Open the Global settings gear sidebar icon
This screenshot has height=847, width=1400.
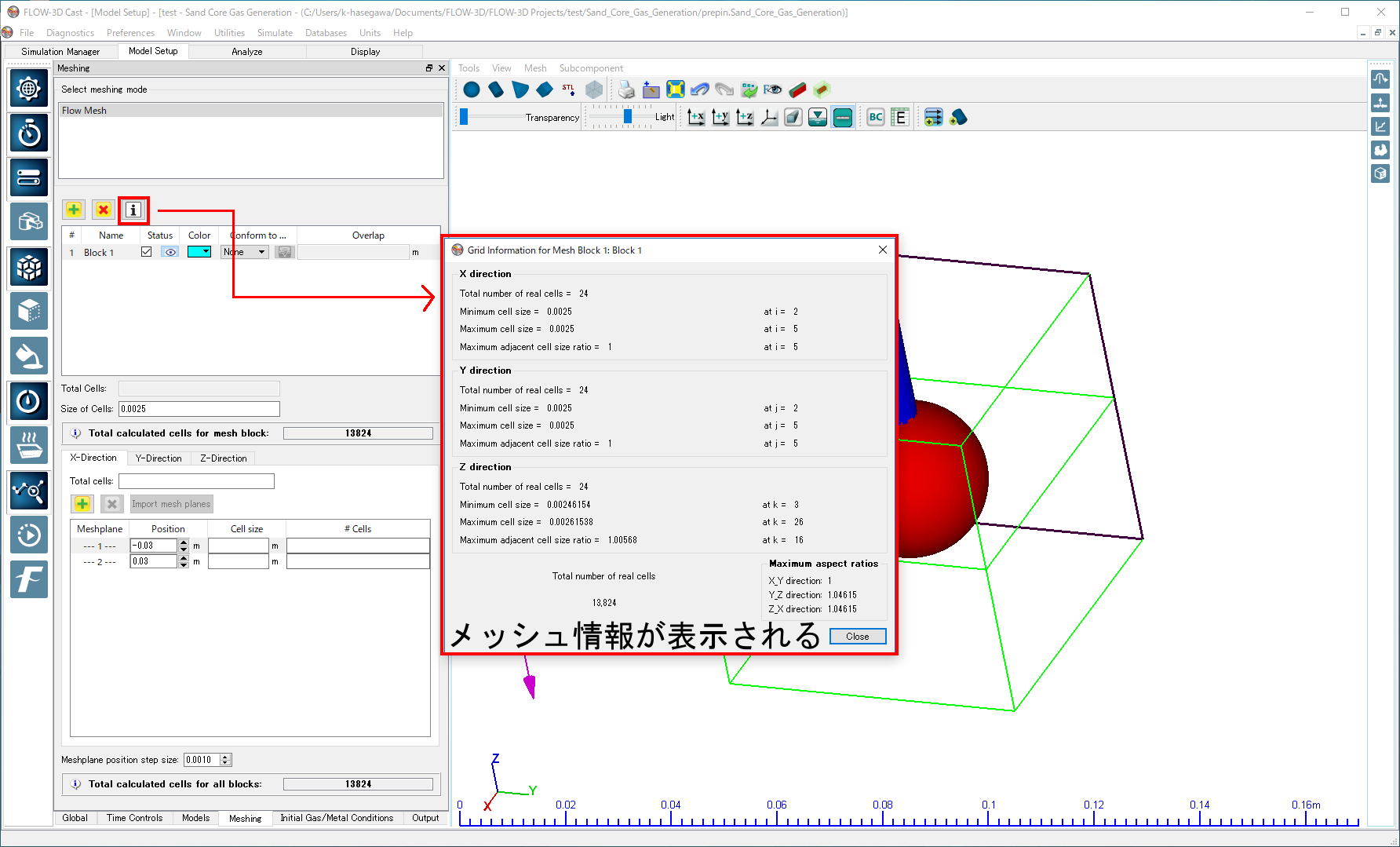click(29, 89)
